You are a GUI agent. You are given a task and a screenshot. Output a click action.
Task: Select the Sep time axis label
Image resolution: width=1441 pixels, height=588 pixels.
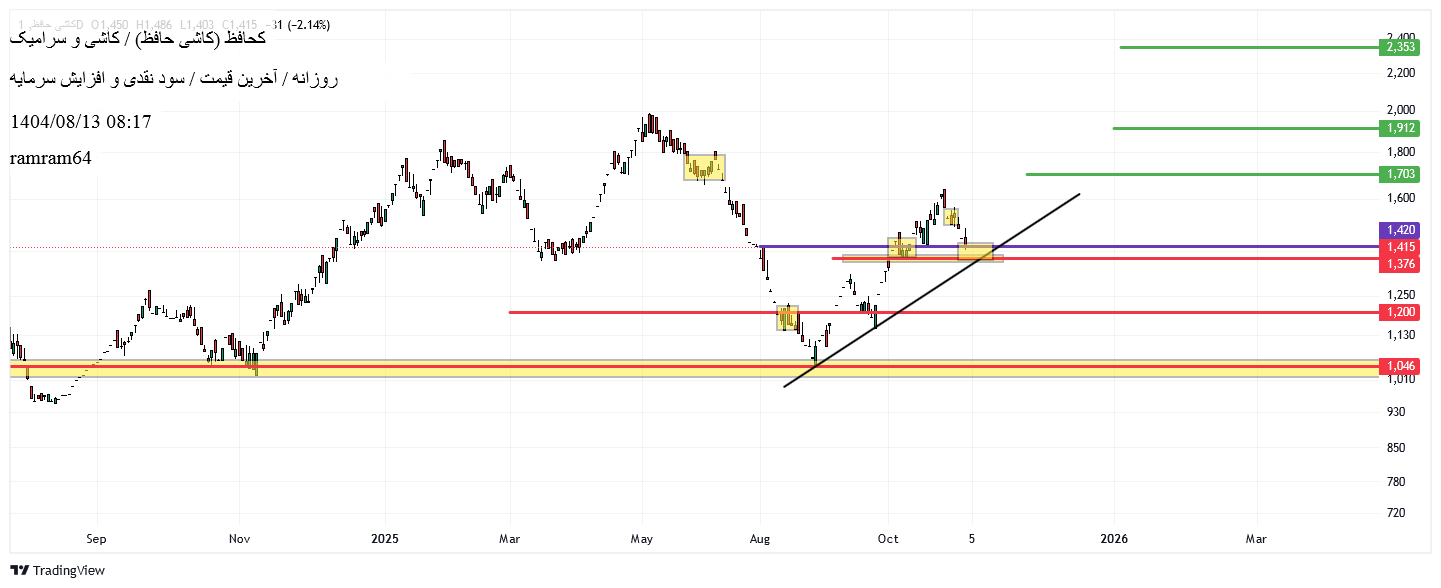tap(96, 539)
